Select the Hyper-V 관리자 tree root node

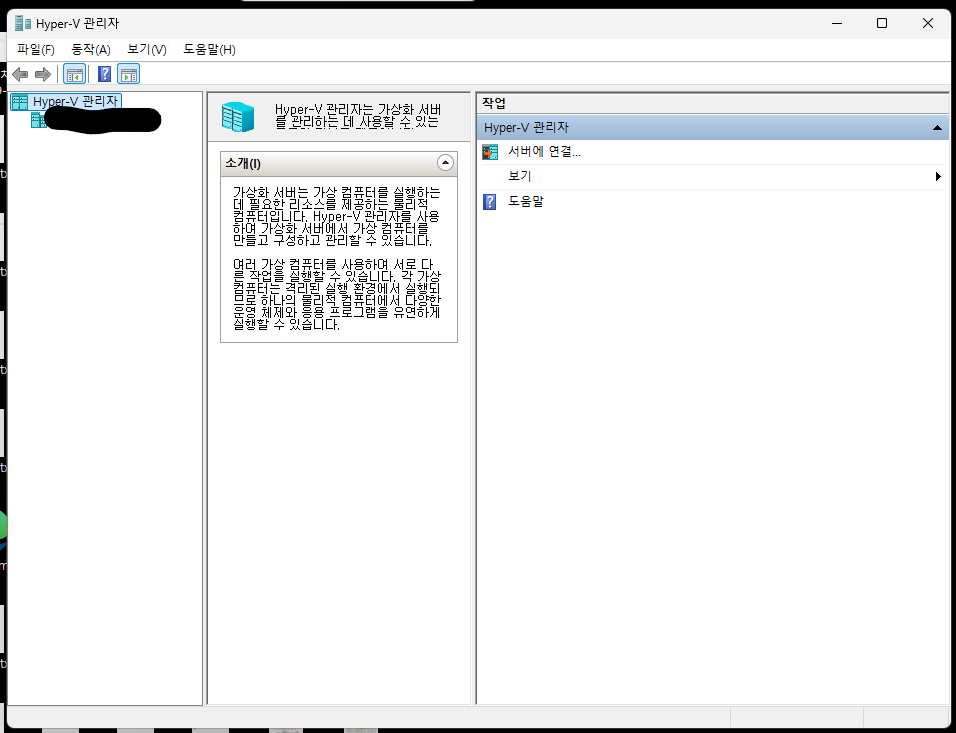[66, 101]
